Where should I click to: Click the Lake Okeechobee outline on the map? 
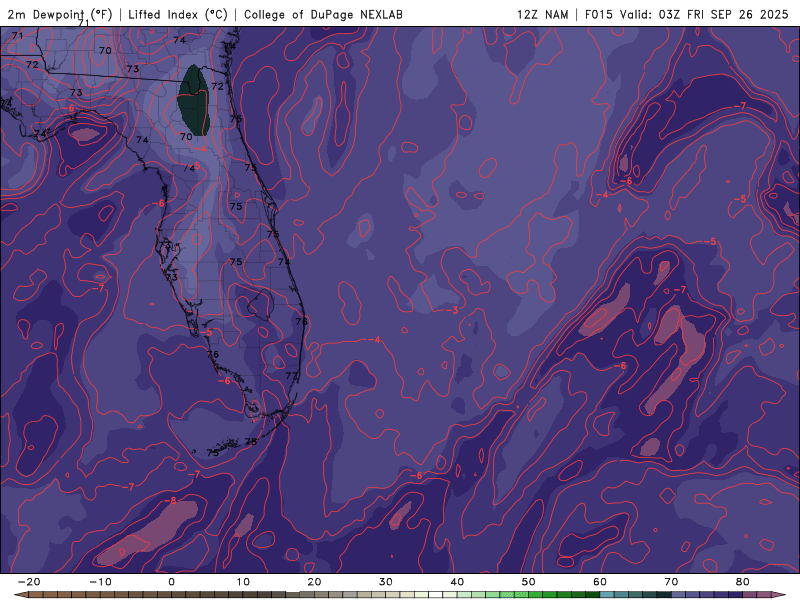click(x=261, y=304)
